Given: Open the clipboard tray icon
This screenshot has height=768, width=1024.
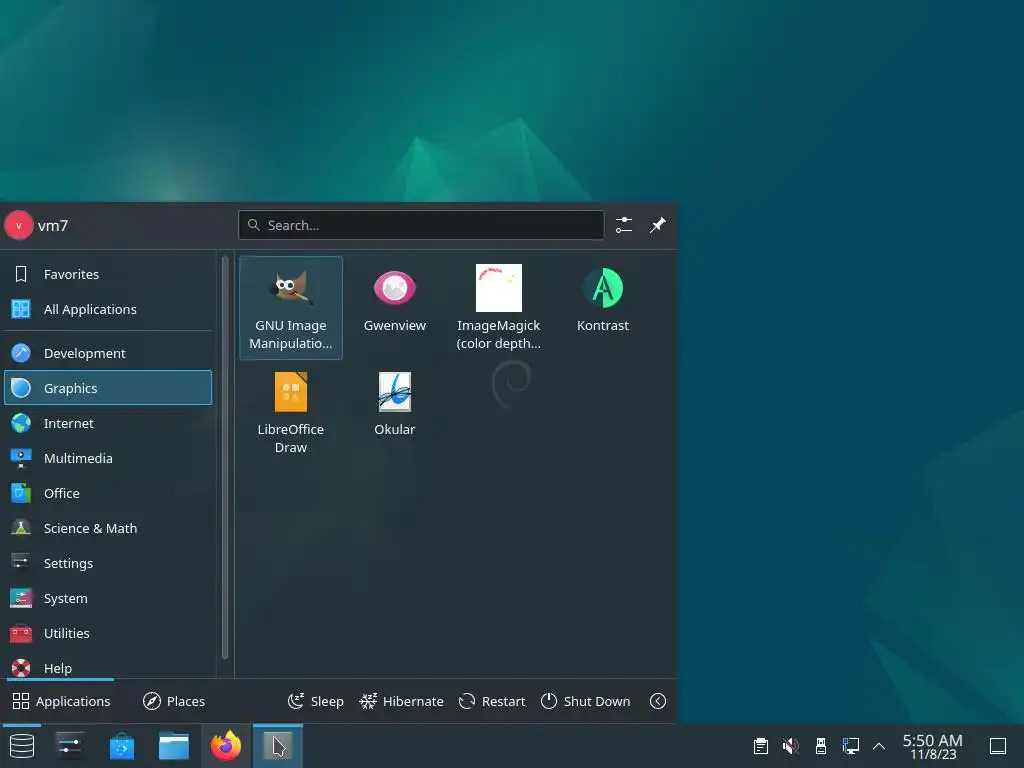Looking at the screenshot, I should (x=761, y=746).
